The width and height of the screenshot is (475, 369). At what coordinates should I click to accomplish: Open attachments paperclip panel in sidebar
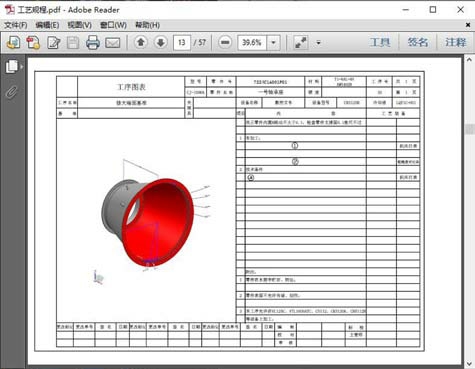click(12, 92)
